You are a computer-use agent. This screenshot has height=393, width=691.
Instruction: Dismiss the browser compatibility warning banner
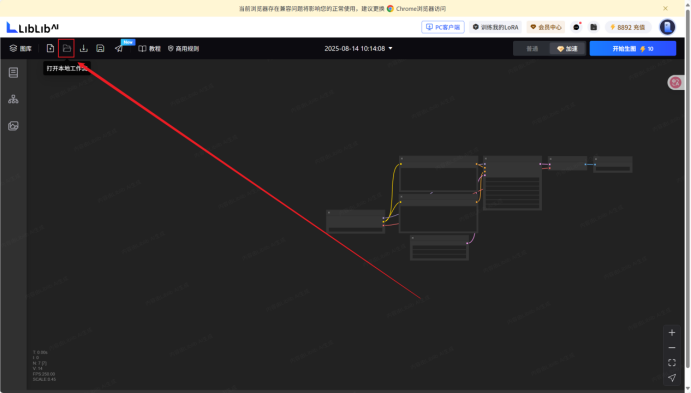[665, 8]
